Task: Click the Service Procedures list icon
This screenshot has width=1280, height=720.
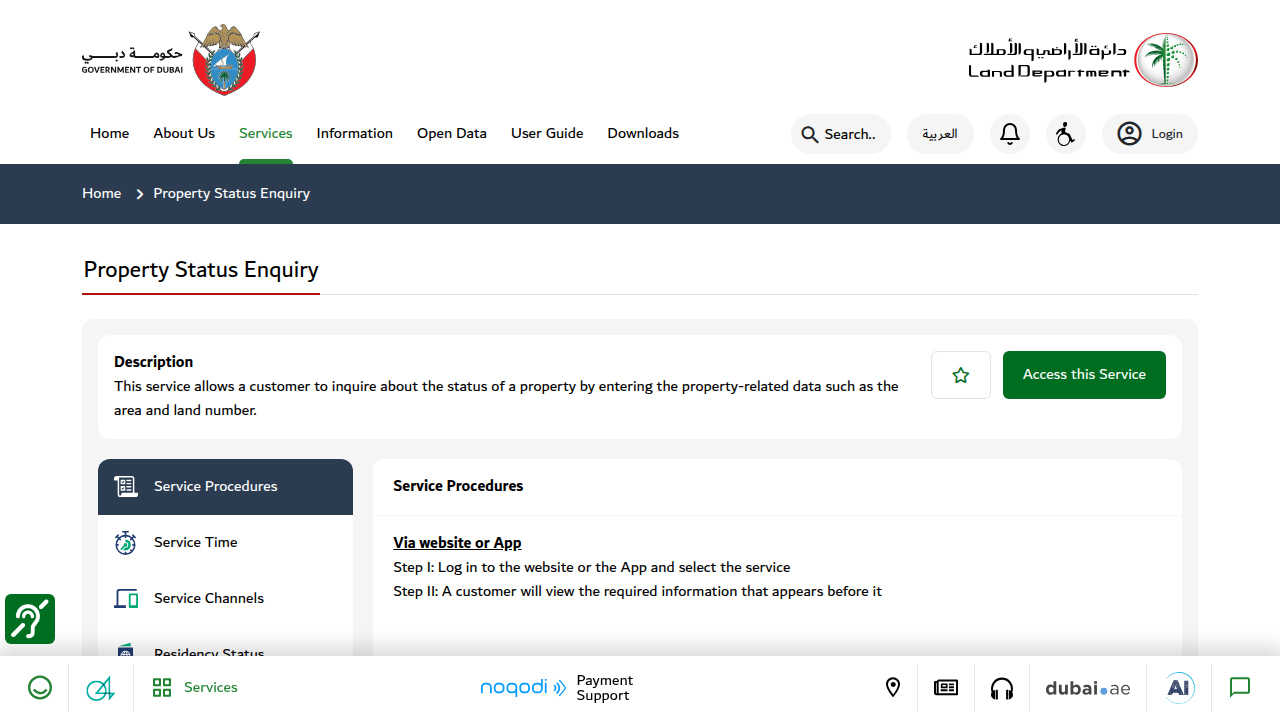Action: click(125, 487)
